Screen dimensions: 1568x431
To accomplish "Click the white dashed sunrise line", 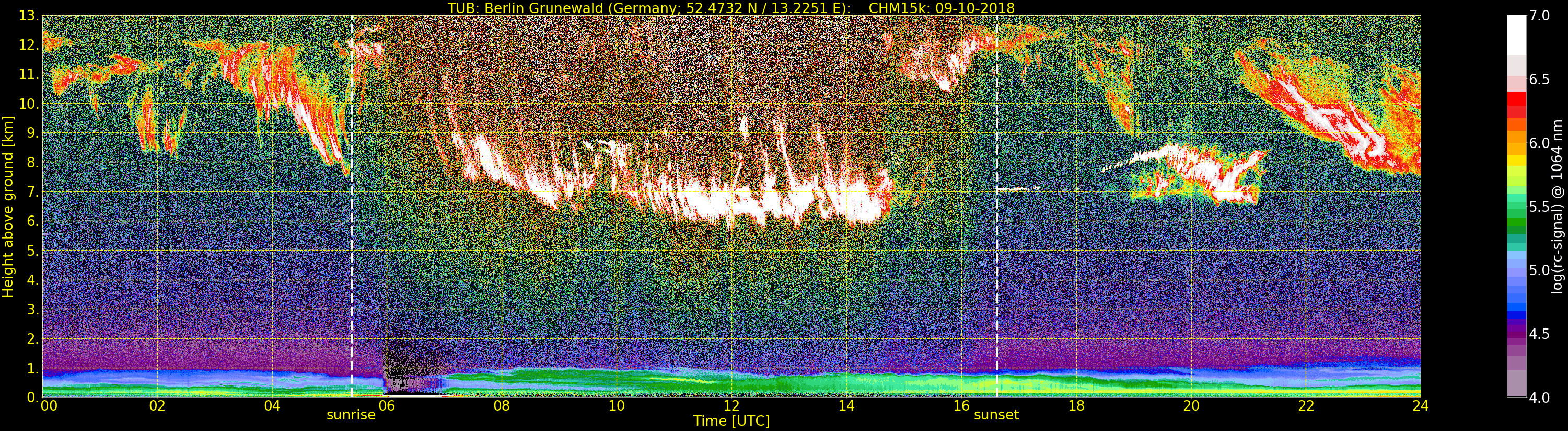I will [352, 206].
